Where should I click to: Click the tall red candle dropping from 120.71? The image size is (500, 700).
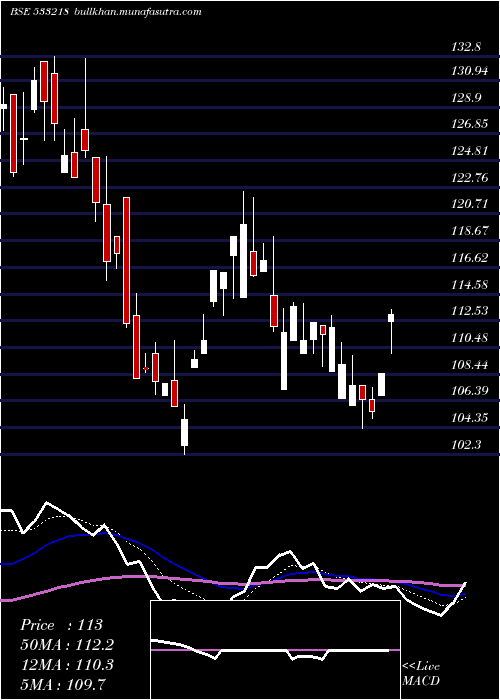tap(127, 260)
